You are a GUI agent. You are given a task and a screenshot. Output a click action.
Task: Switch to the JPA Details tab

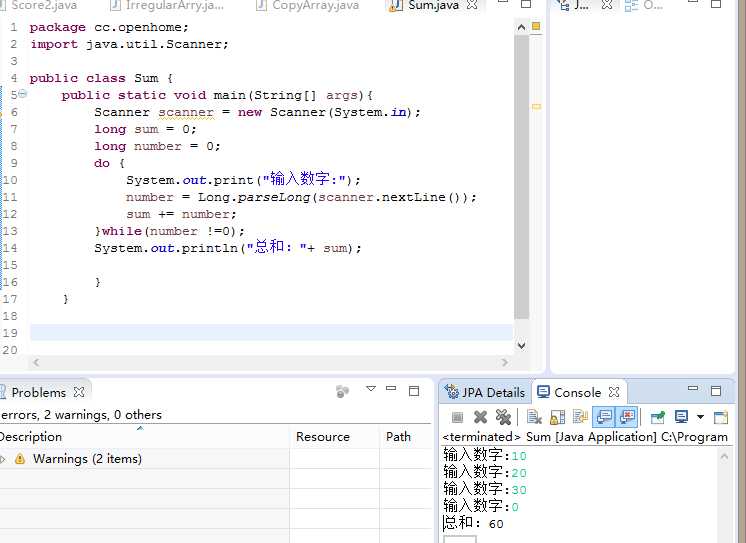[x=485, y=393]
